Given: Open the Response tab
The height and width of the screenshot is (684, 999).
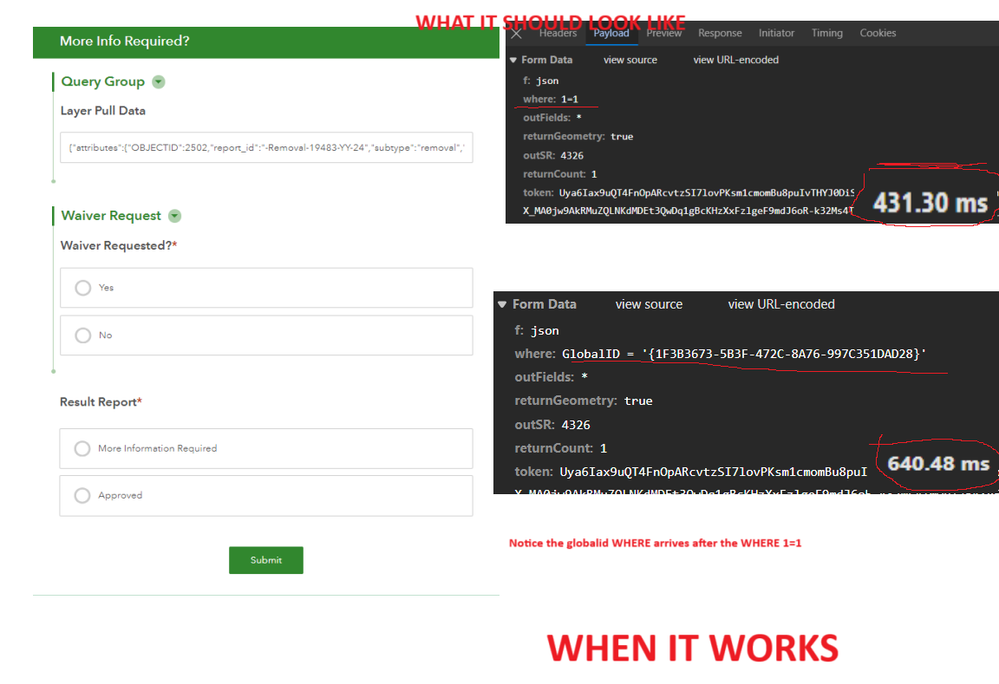Looking at the screenshot, I should click(x=719, y=33).
